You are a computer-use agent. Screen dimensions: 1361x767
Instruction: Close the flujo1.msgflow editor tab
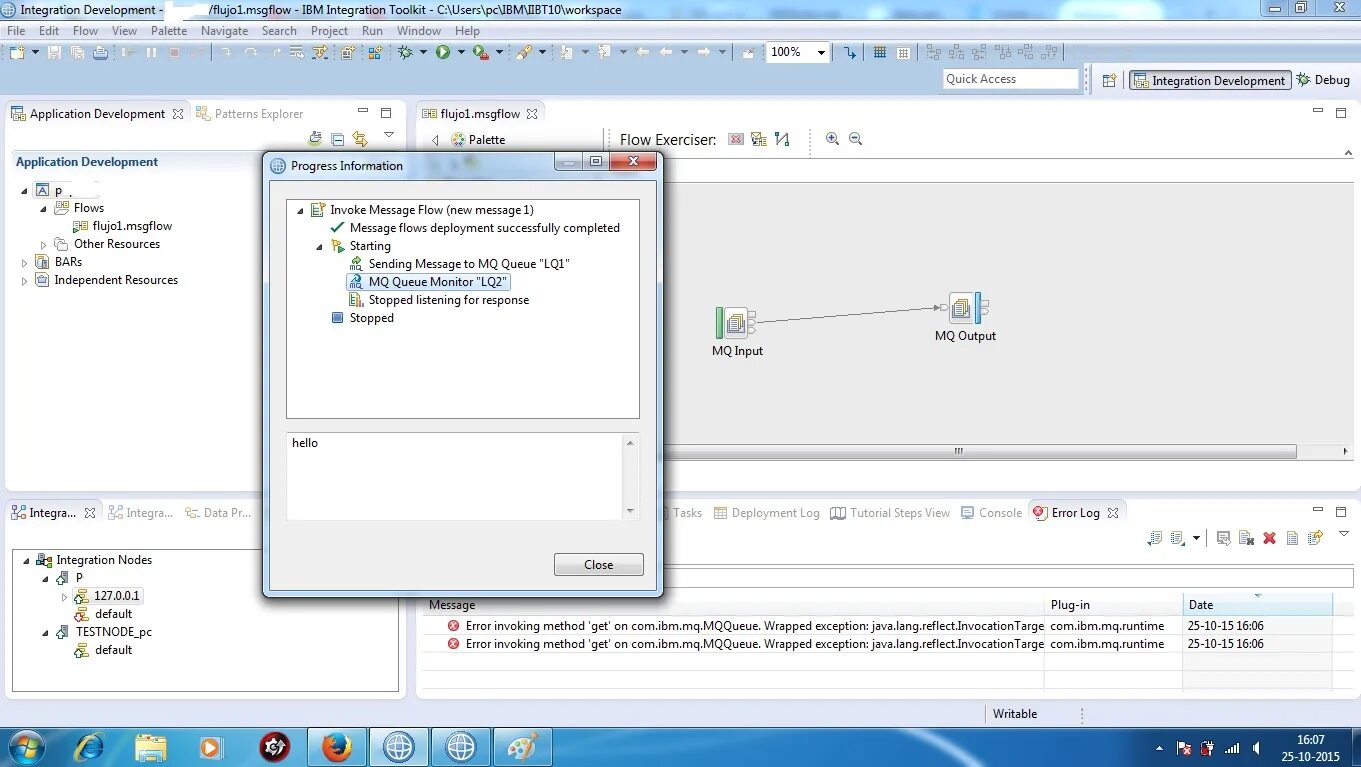[x=533, y=114]
